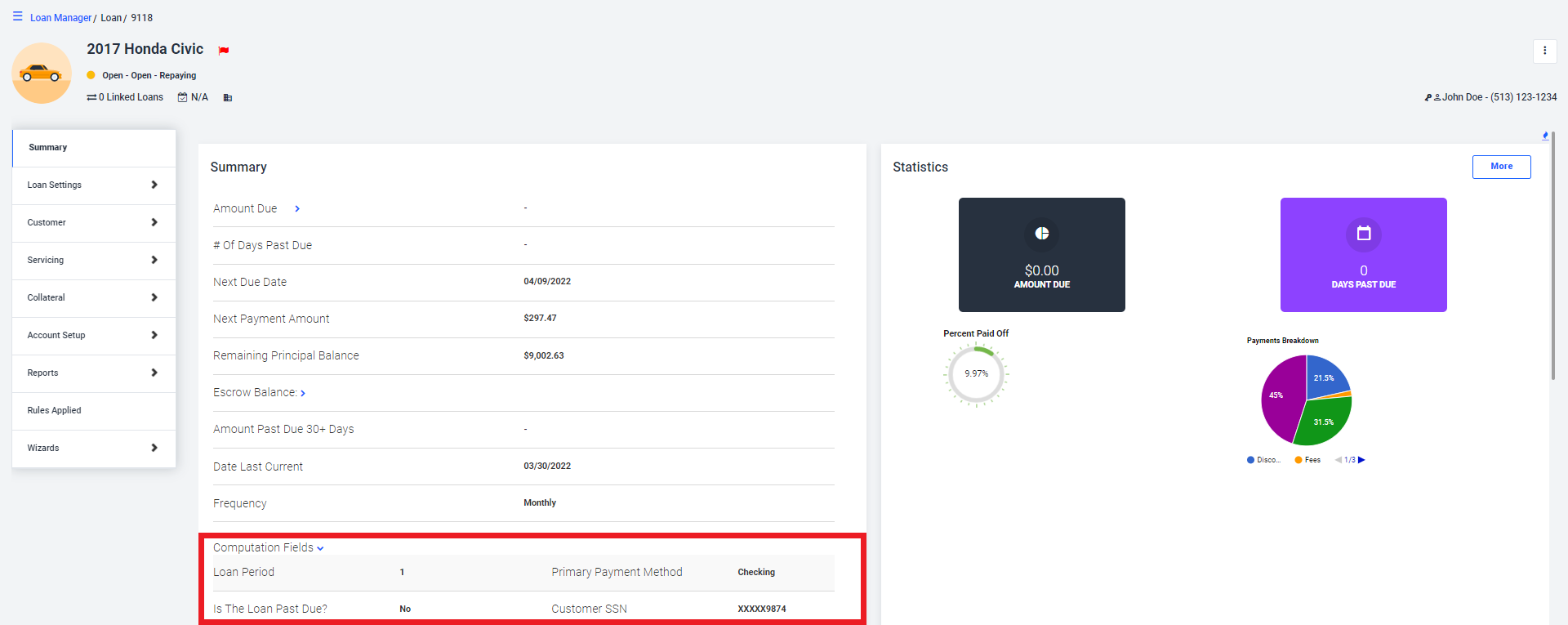Click the chevron next to Escrow Balance
The height and width of the screenshot is (625, 1568).
pos(303,394)
